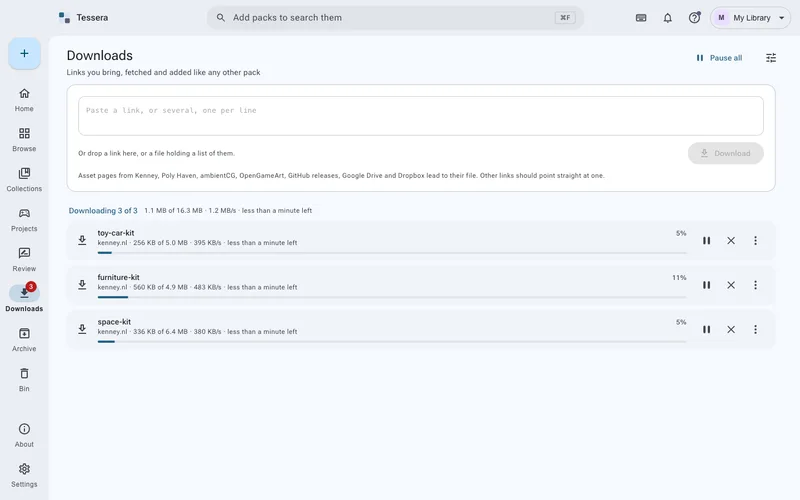Click the space-kit download icon
This screenshot has width=800, height=500.
[82, 329]
